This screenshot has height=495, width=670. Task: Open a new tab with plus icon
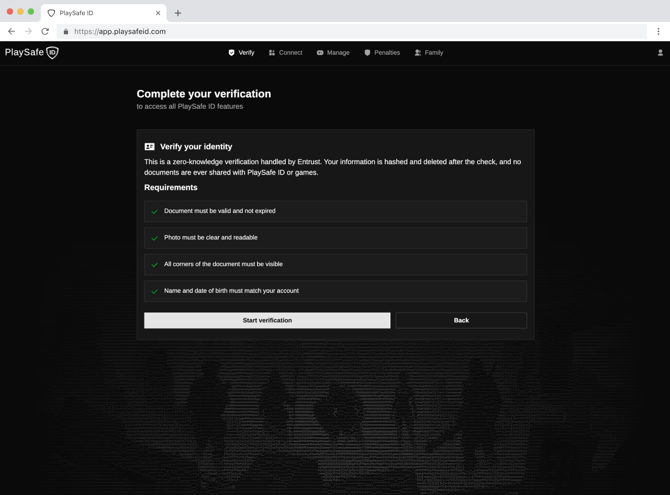pyautogui.click(x=178, y=13)
